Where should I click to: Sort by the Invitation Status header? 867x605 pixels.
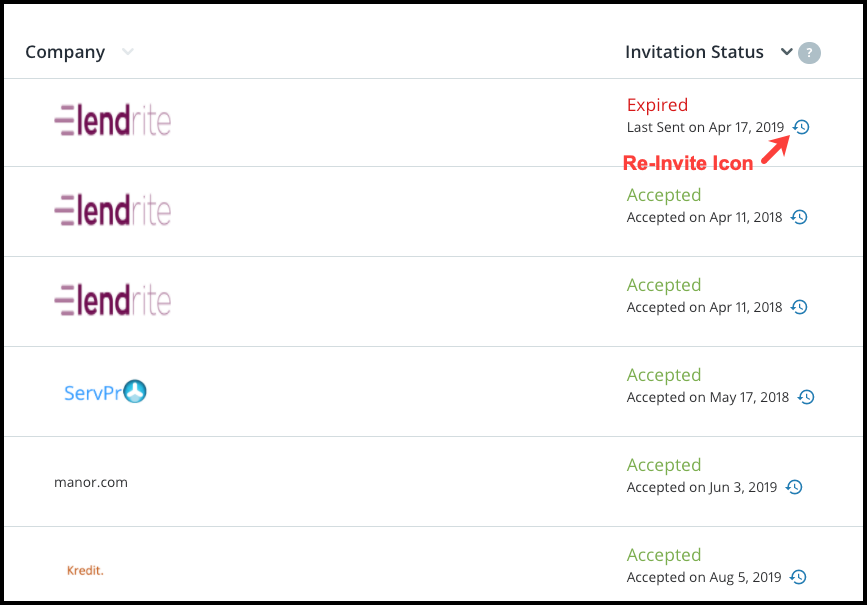tap(694, 52)
